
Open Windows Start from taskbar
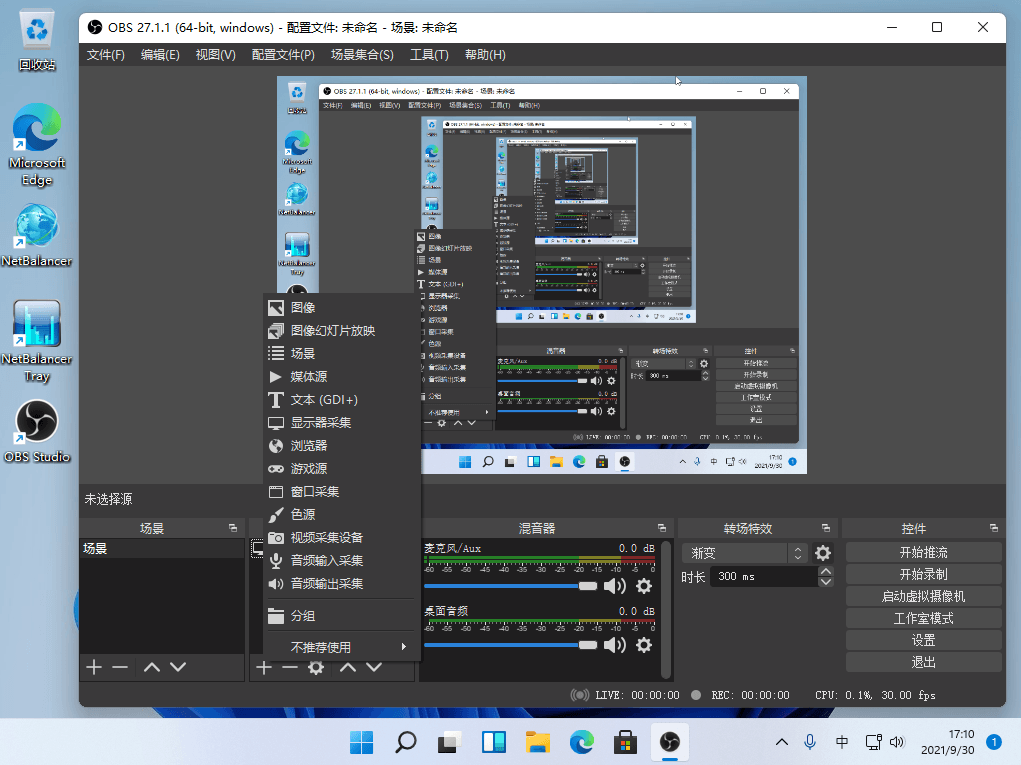click(361, 742)
